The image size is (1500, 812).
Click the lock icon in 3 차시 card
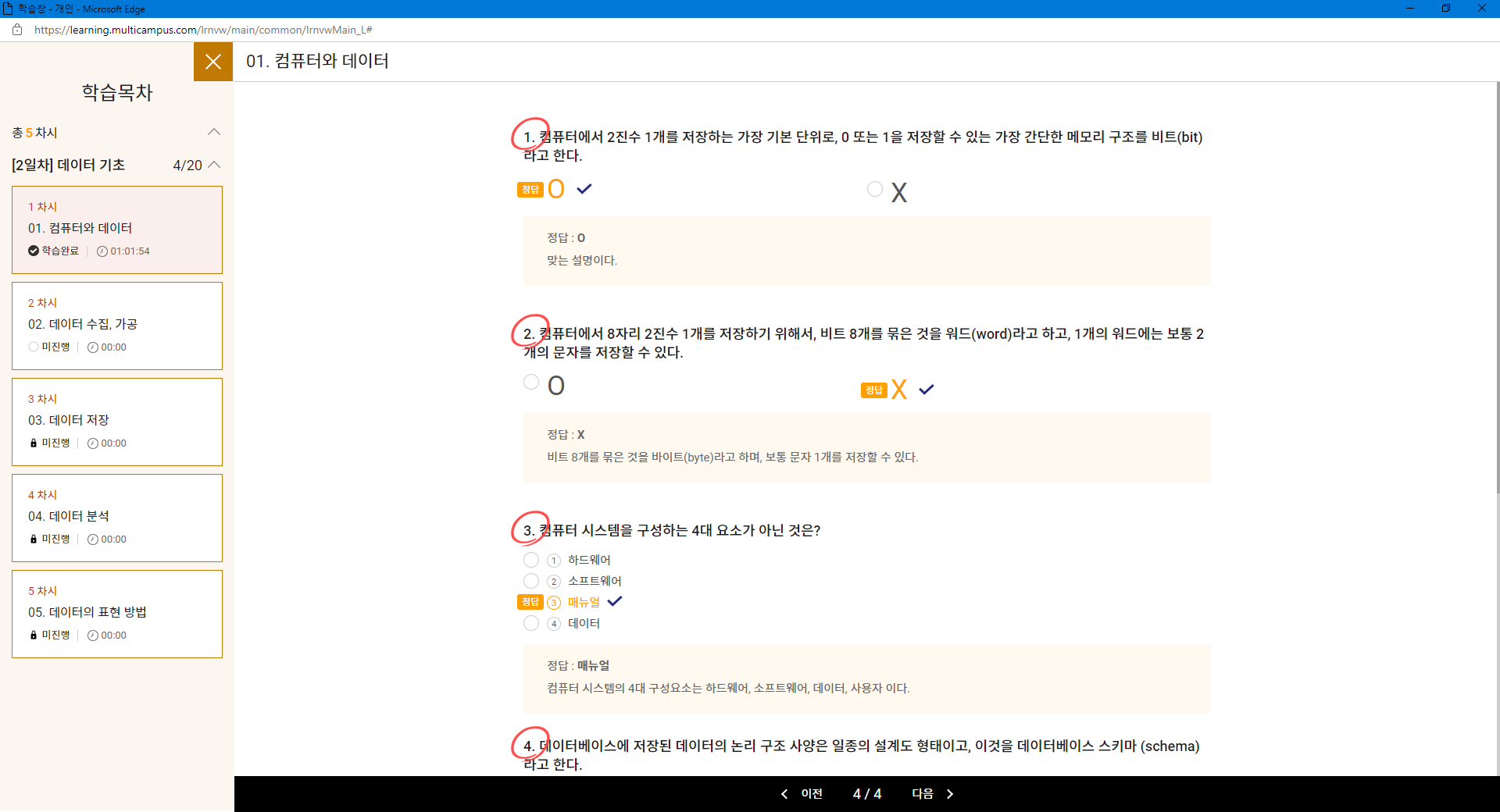(x=34, y=443)
